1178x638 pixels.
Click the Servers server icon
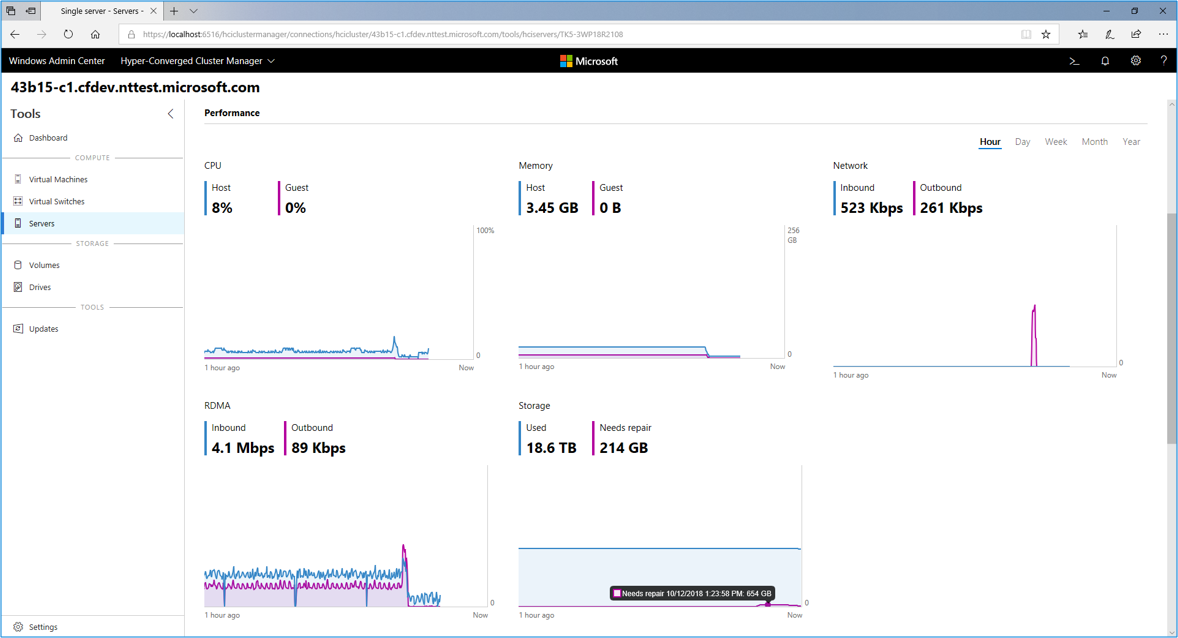(x=18, y=223)
